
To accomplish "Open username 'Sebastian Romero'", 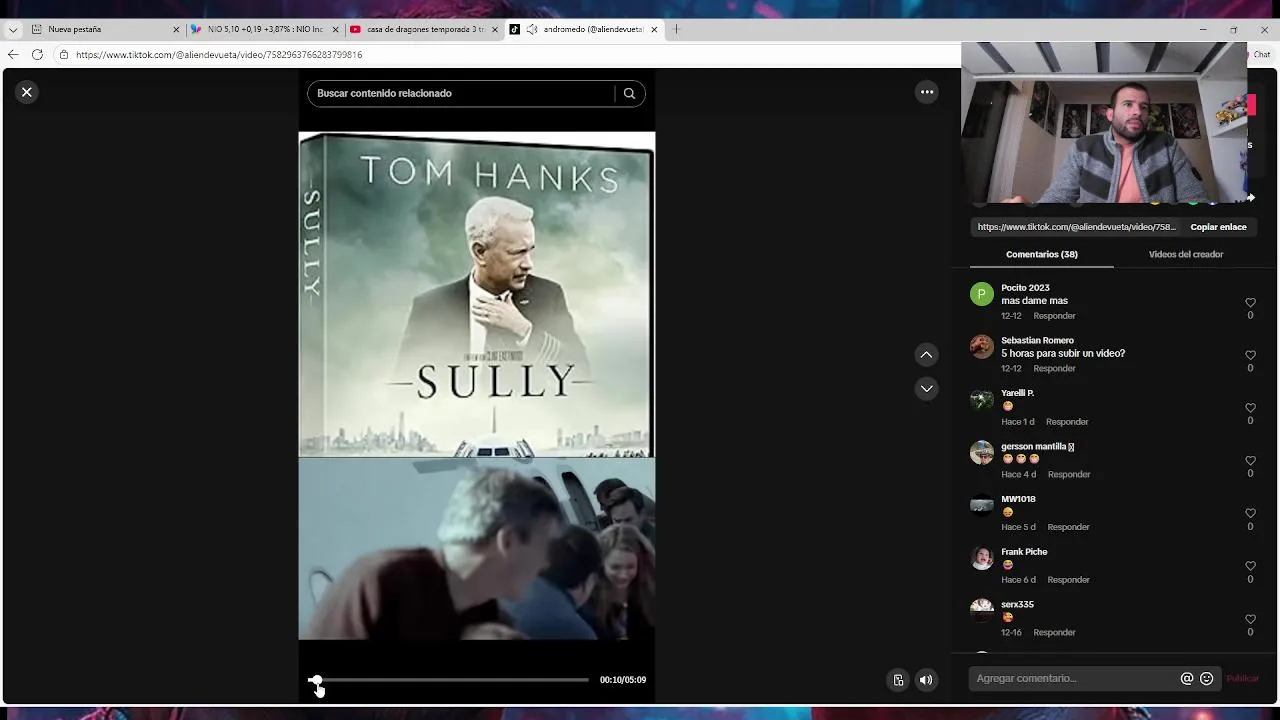I will [x=1037, y=341].
